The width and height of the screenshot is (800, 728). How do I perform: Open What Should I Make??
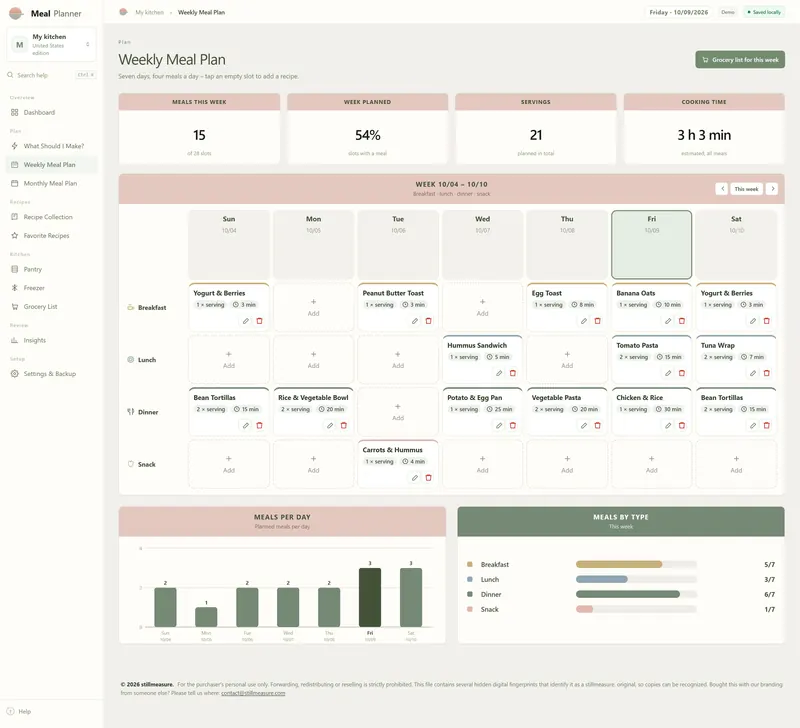point(52,146)
